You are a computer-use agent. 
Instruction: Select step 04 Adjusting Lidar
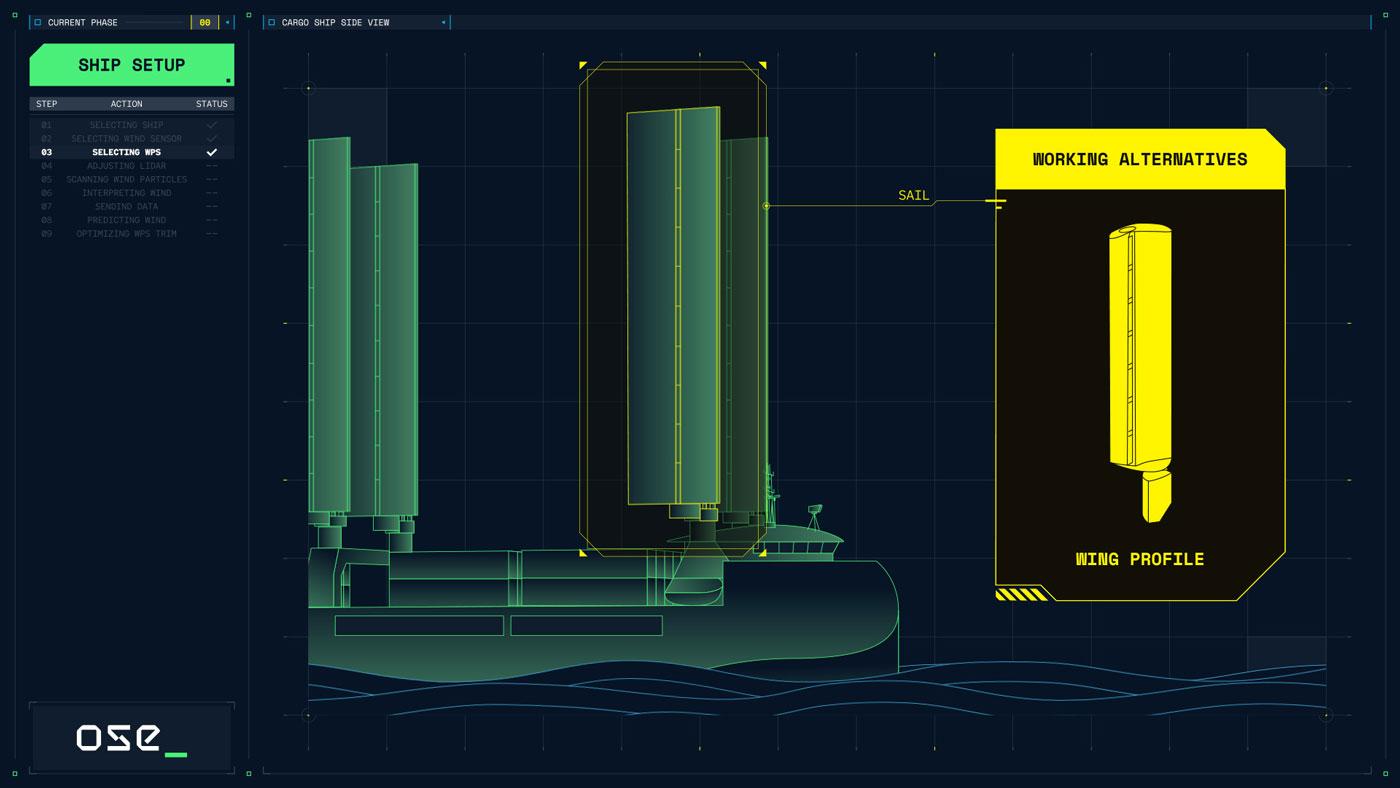coord(126,166)
